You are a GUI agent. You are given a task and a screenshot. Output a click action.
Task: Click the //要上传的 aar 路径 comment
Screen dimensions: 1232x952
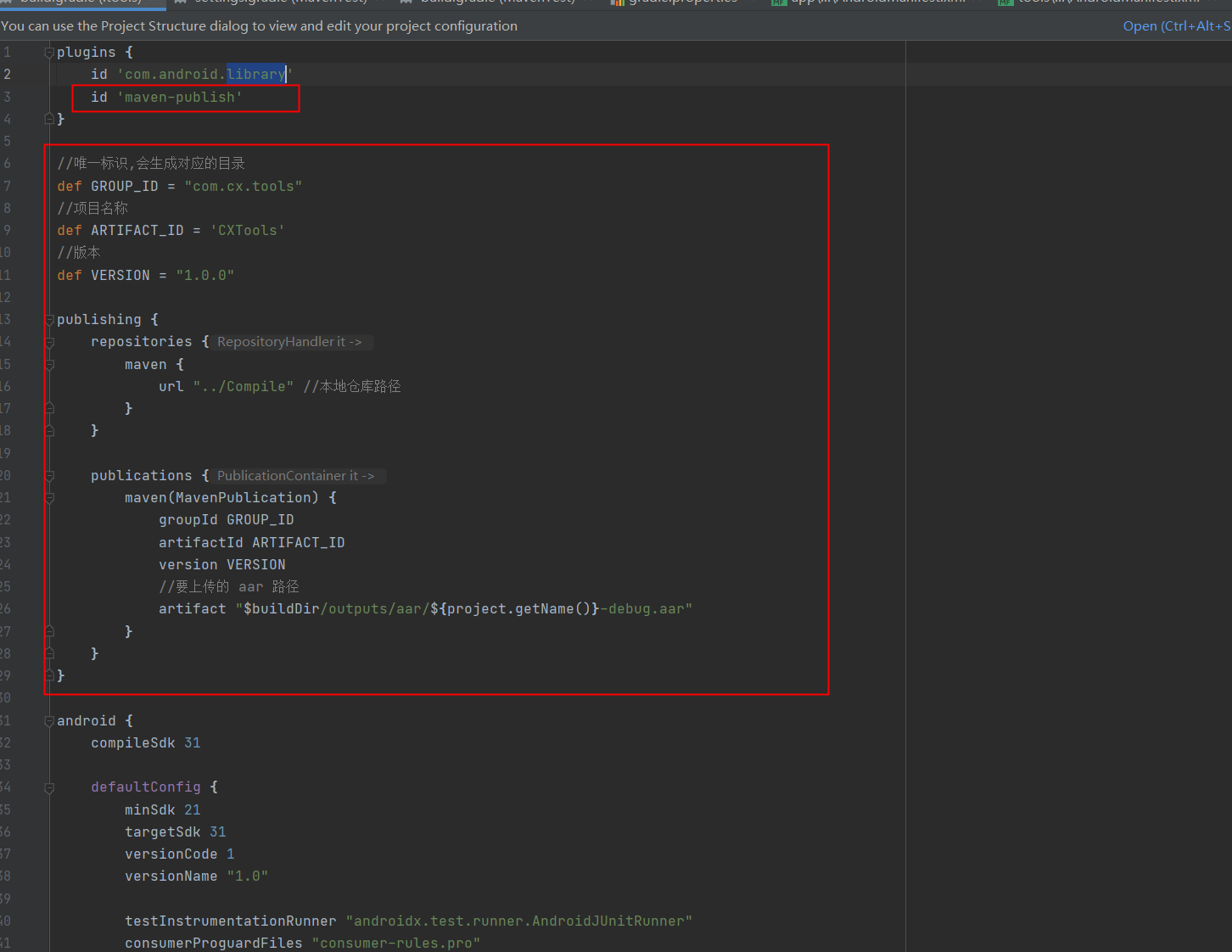click(229, 587)
